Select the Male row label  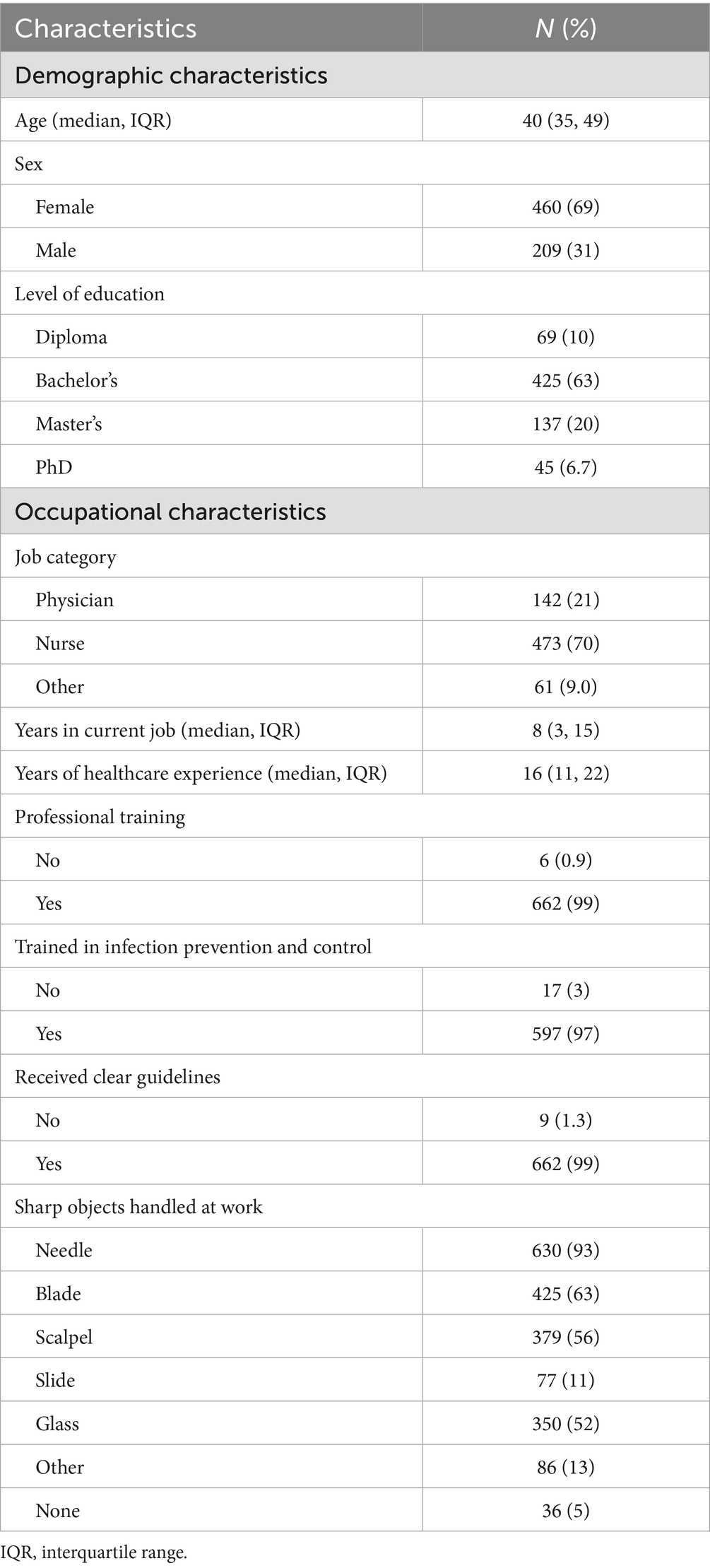[x=56, y=250]
